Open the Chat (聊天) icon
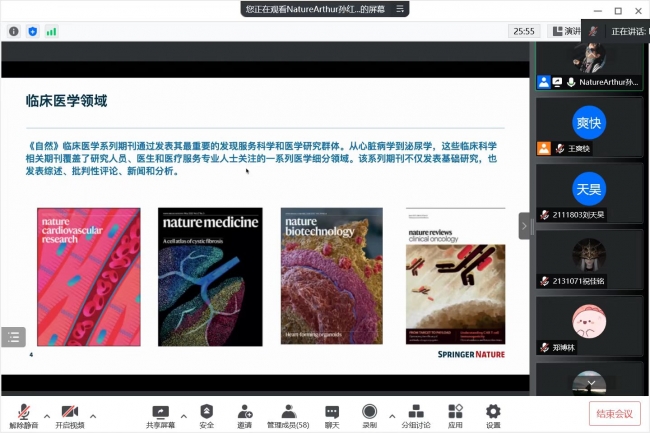Screen dimensions: 650x433 tap(332, 416)
